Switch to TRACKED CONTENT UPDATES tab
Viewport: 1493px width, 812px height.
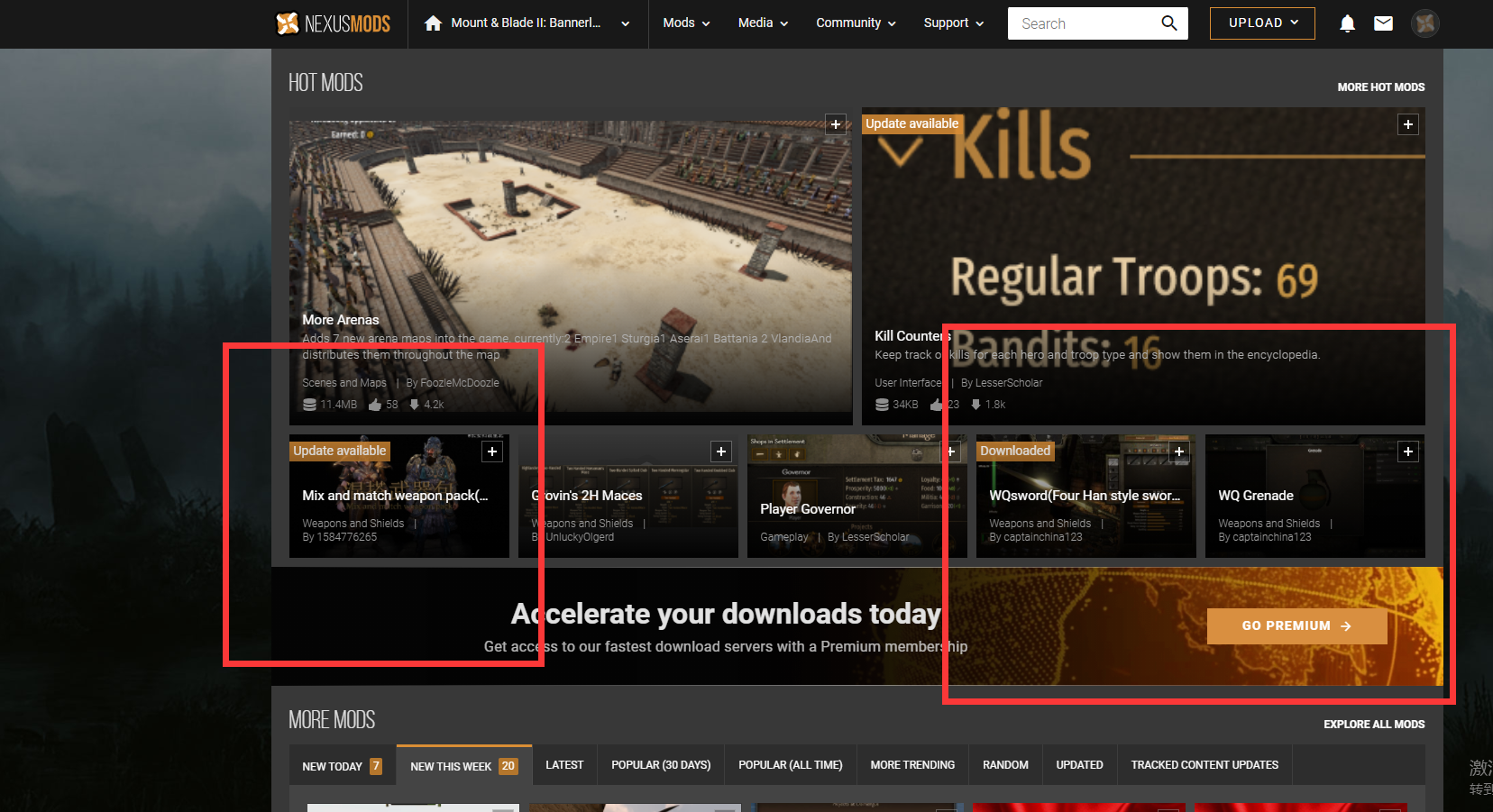tap(1204, 765)
